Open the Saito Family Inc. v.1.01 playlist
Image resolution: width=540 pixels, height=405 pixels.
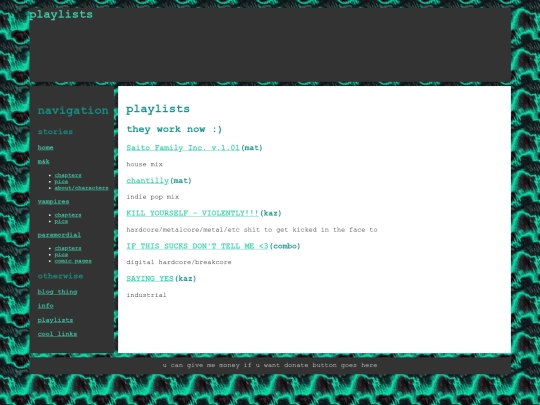(183, 148)
